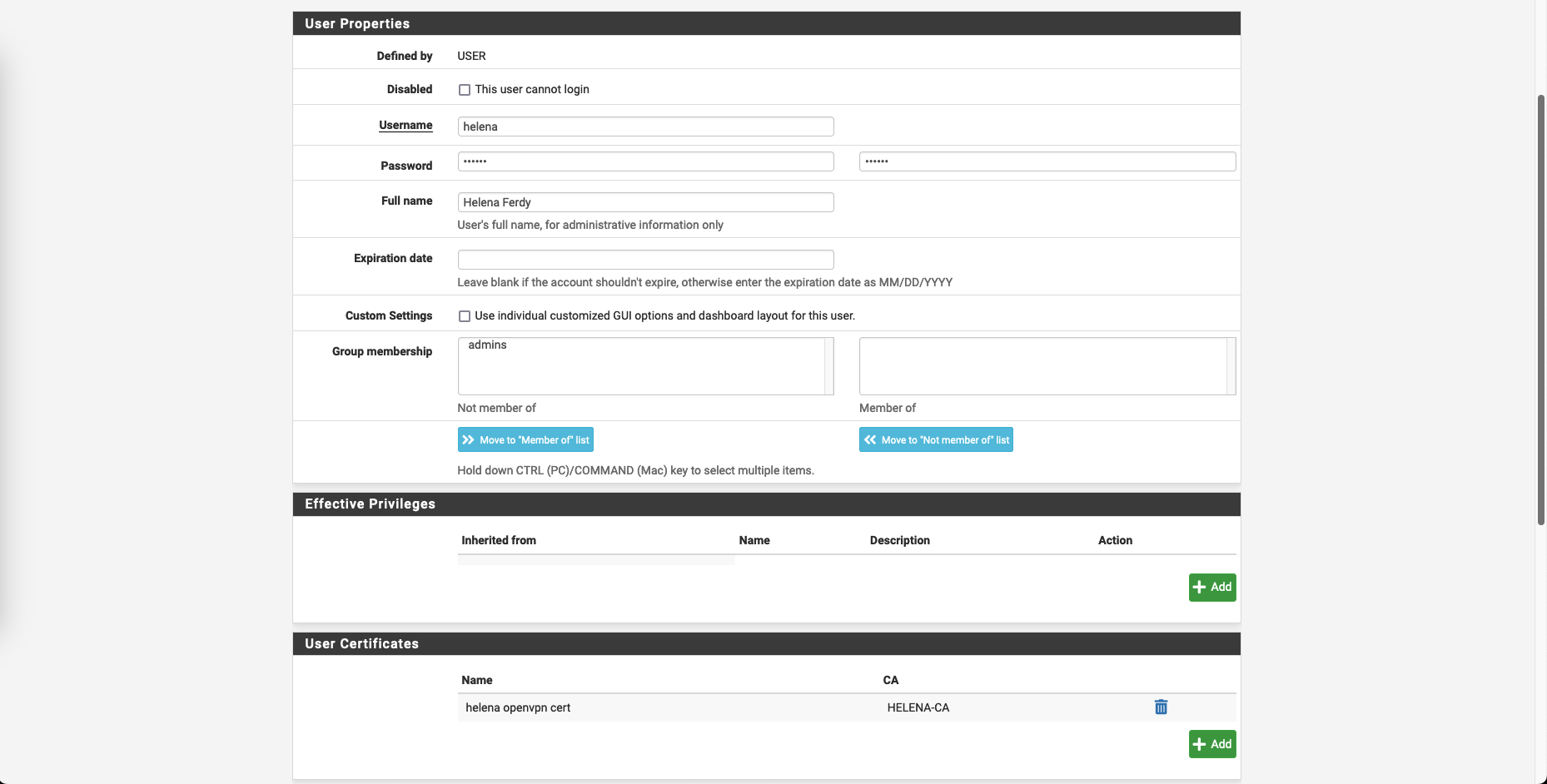Enable the "This user cannot login" checkbox
Viewport: 1547px width, 784px height.
click(465, 90)
